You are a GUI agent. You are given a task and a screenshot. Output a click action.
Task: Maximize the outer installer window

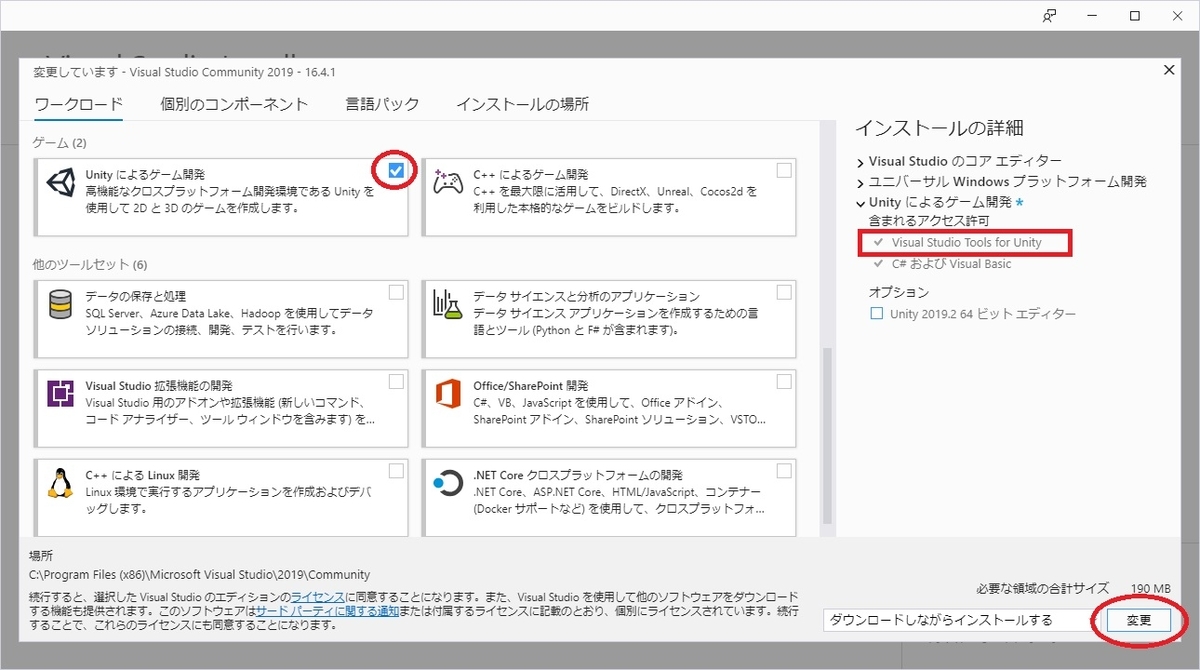tap(1135, 16)
